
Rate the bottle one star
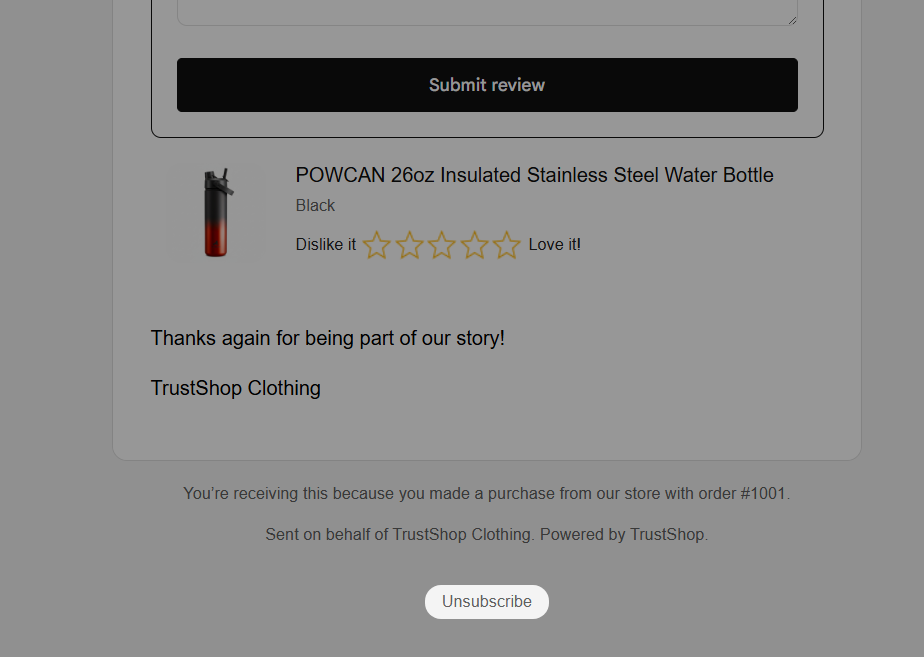[376, 245]
